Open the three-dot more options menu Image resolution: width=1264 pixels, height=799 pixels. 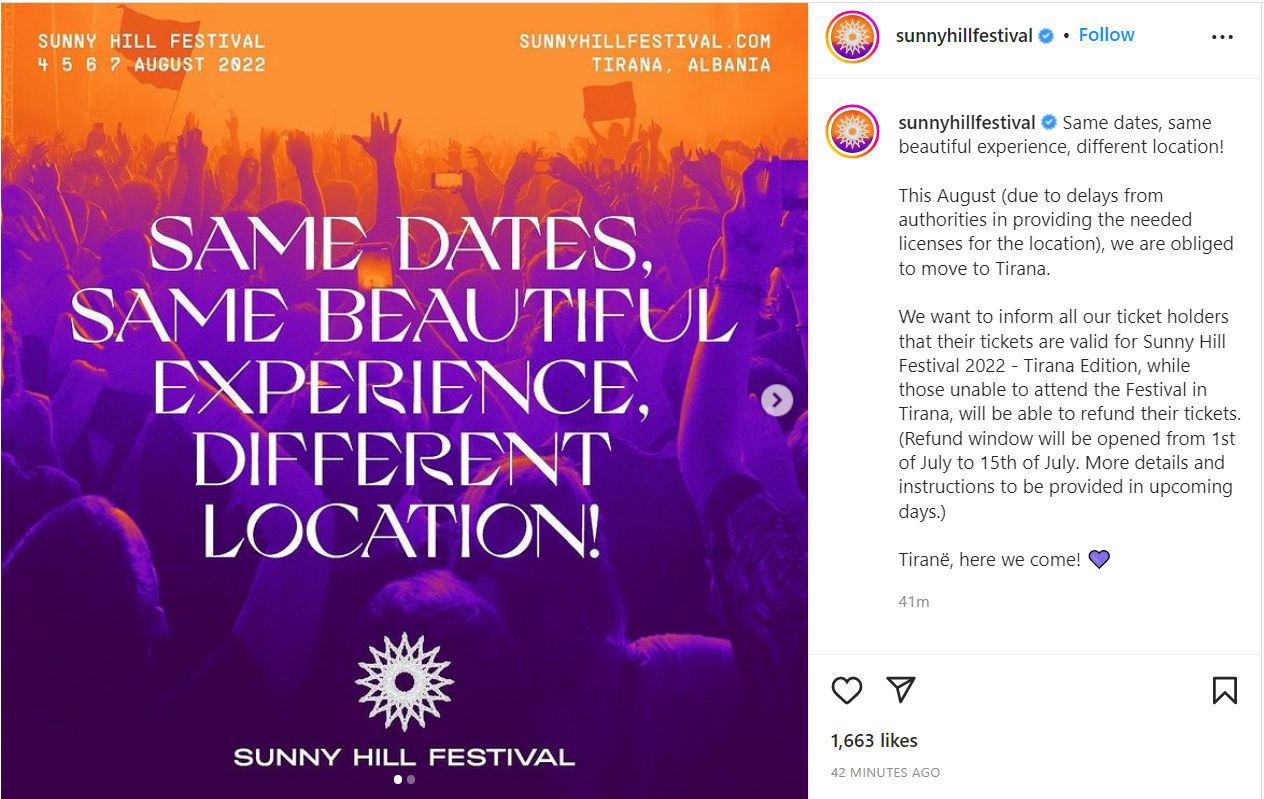pyautogui.click(x=1222, y=37)
